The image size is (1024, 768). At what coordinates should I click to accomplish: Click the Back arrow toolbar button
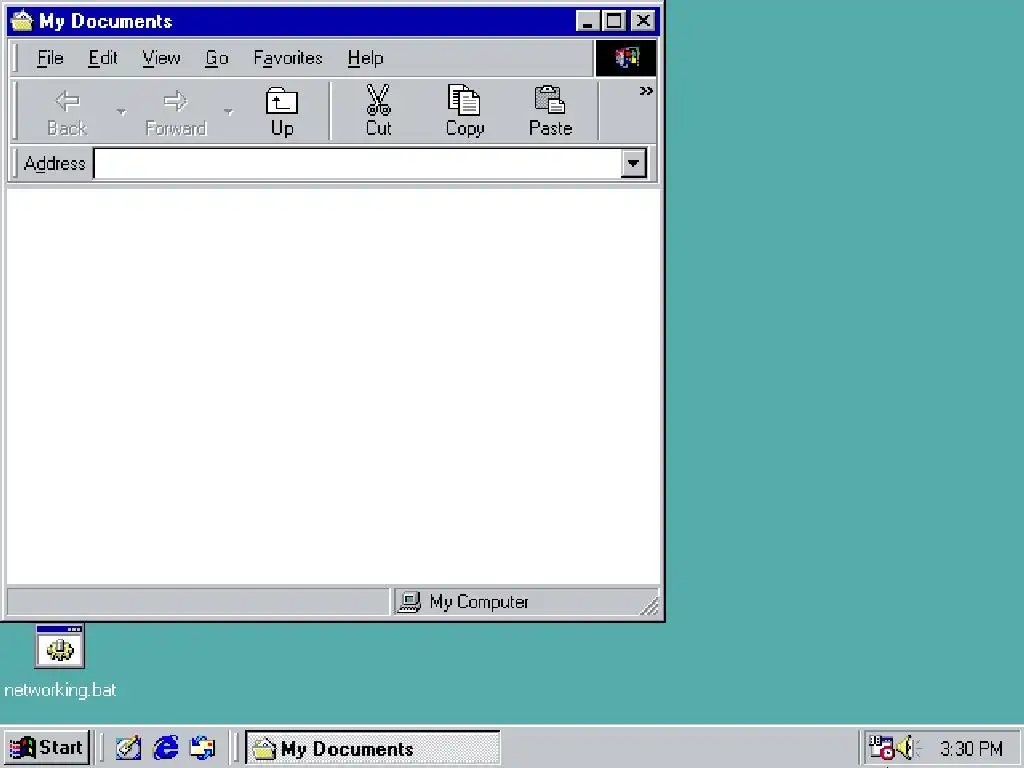click(67, 111)
